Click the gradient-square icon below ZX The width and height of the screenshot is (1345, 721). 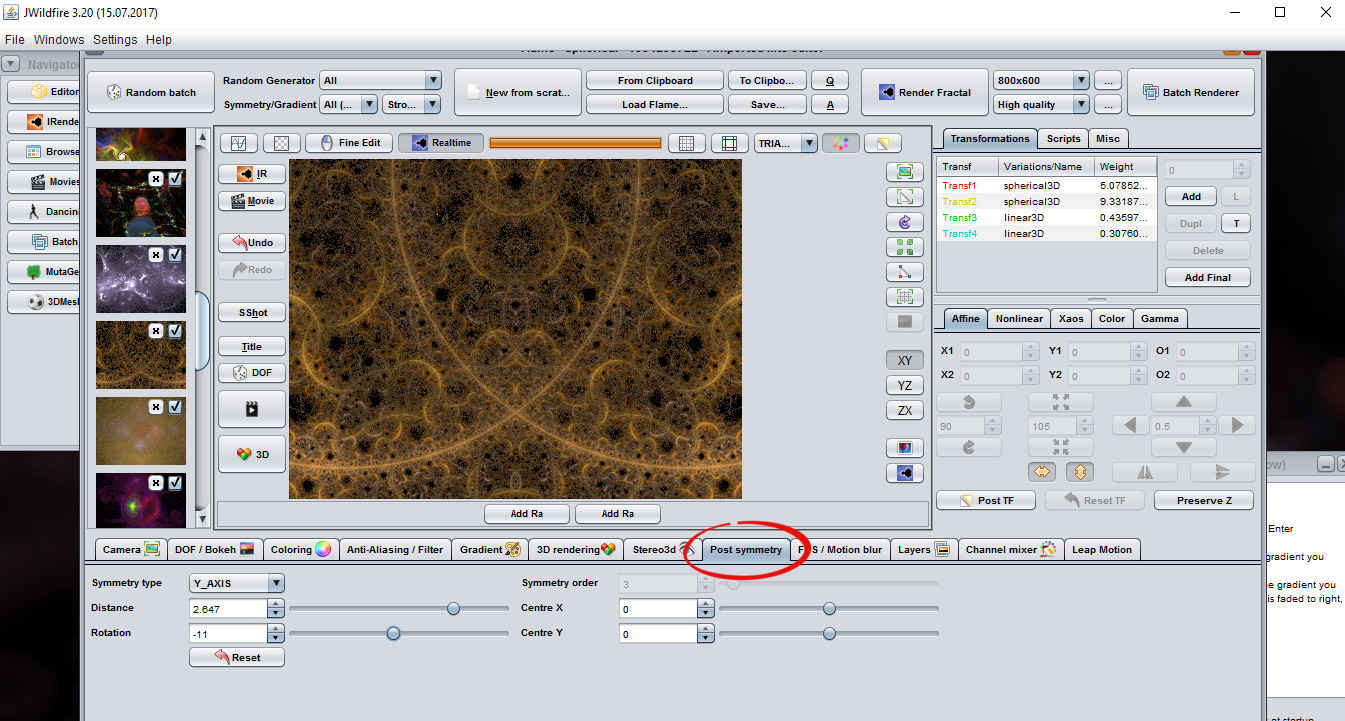pos(905,447)
